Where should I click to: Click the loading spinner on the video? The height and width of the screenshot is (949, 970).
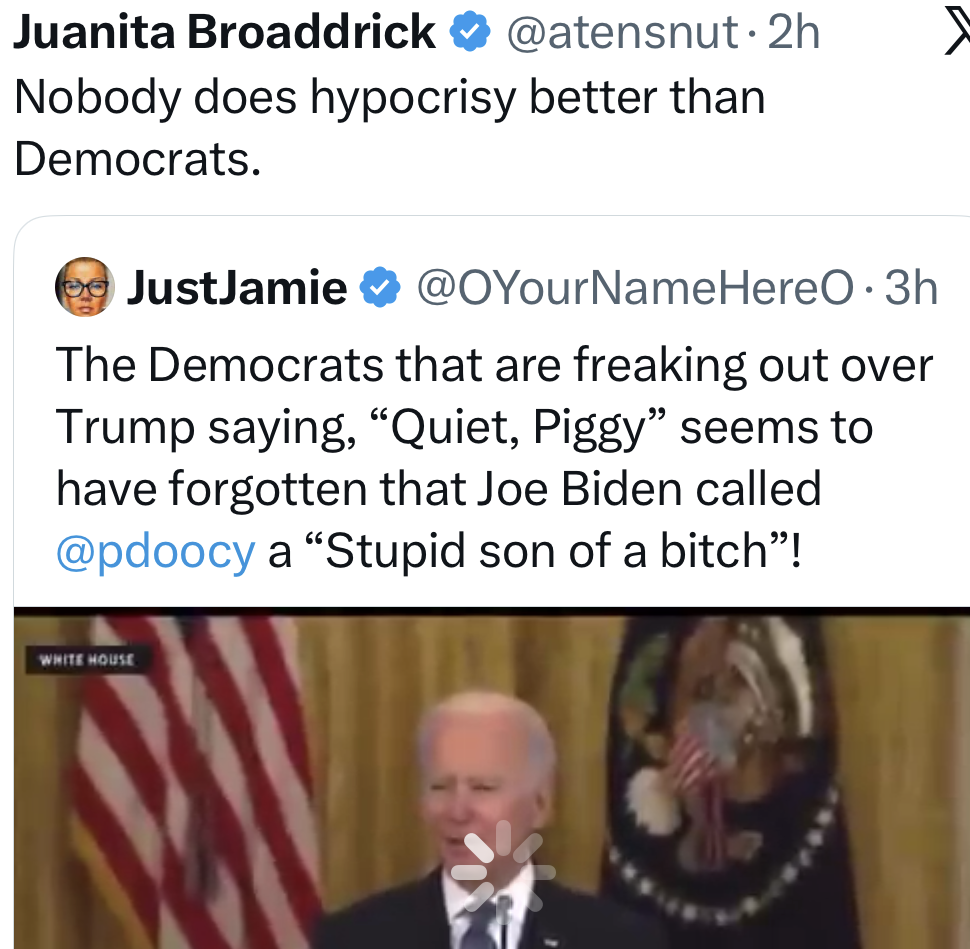click(x=502, y=868)
